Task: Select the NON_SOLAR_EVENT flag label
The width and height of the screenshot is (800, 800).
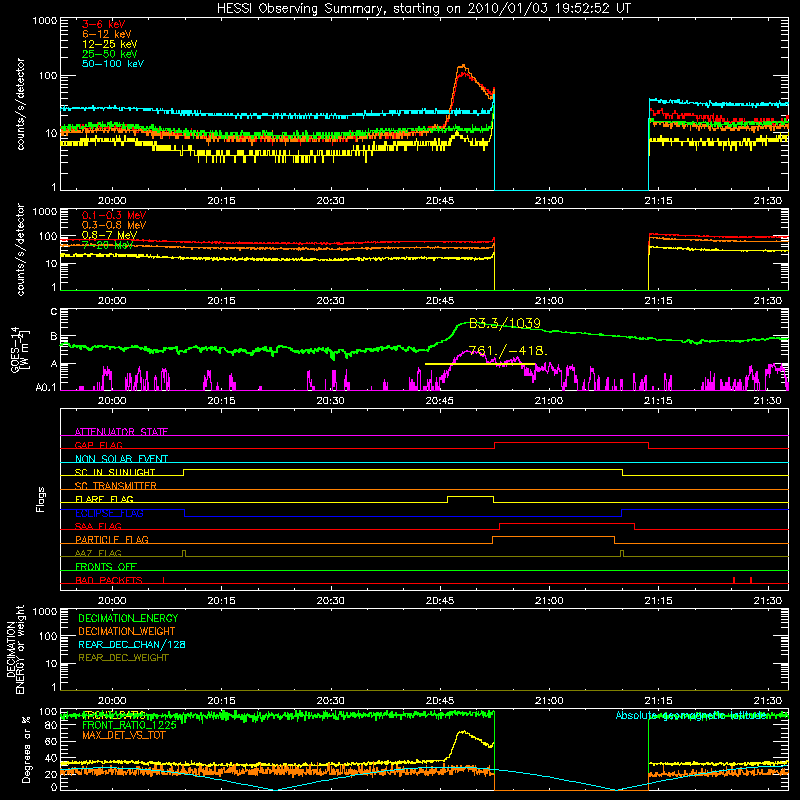Action: coord(121,459)
